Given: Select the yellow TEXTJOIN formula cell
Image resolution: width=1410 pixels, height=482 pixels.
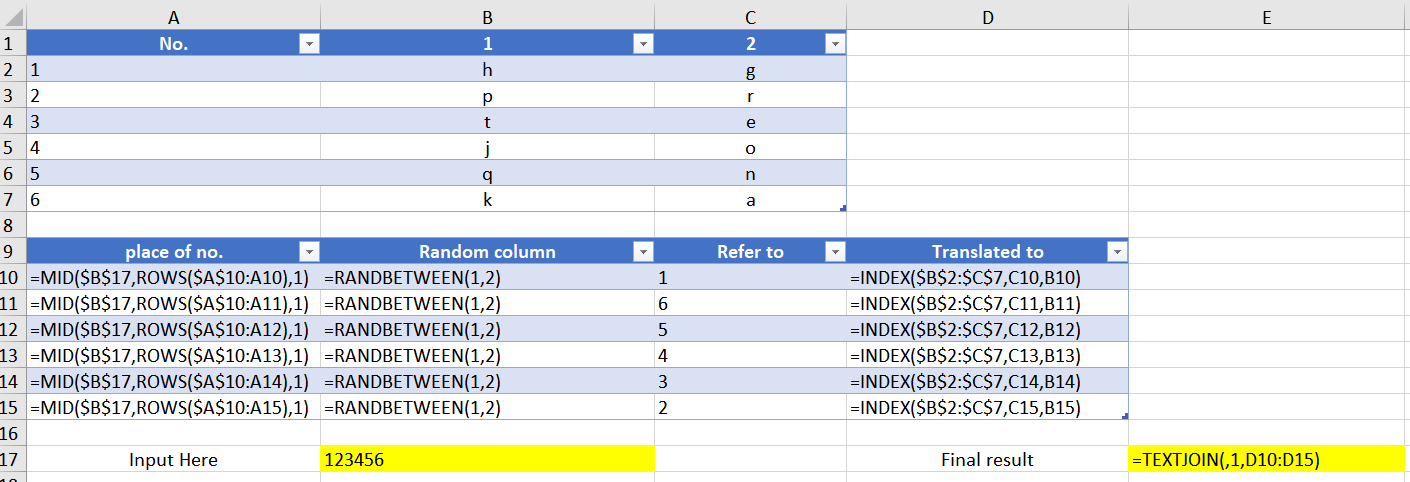Looking at the screenshot, I should pos(1267,460).
